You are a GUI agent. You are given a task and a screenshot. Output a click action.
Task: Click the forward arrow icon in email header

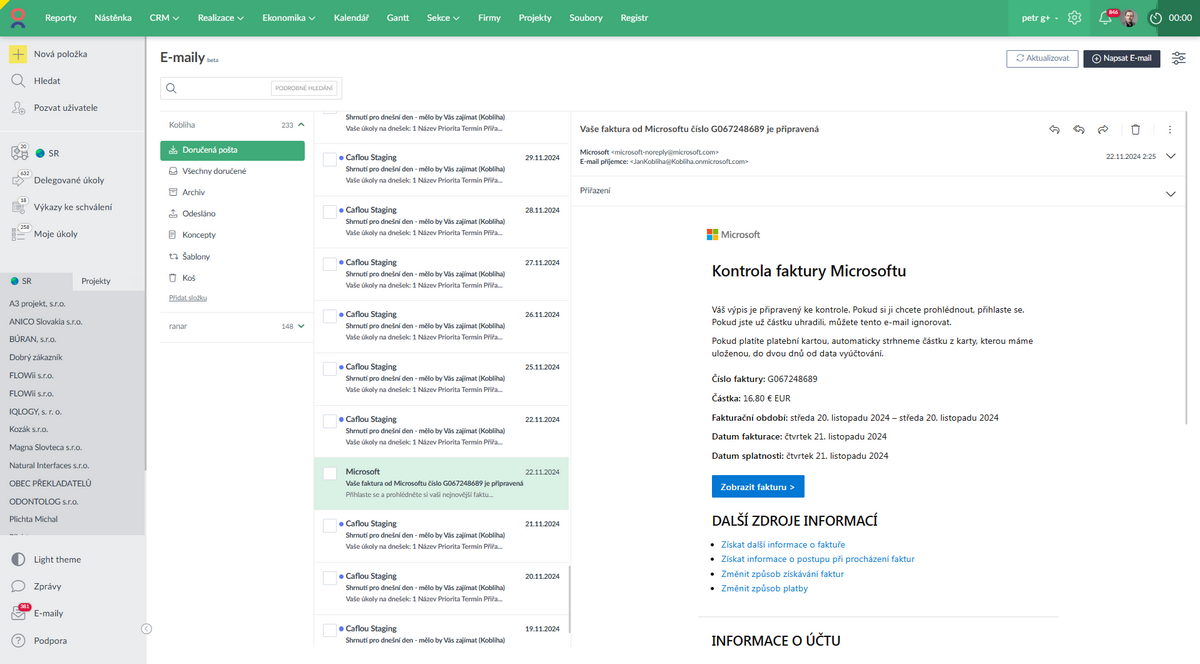1103,129
